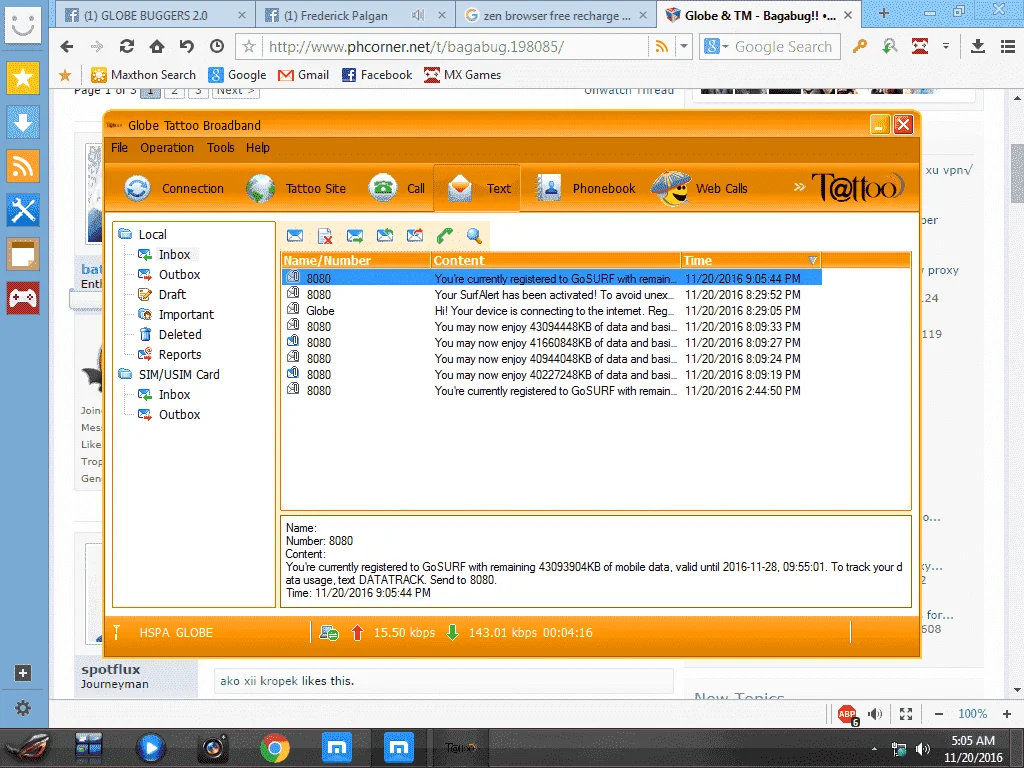Switch to the Text section

(x=477, y=188)
